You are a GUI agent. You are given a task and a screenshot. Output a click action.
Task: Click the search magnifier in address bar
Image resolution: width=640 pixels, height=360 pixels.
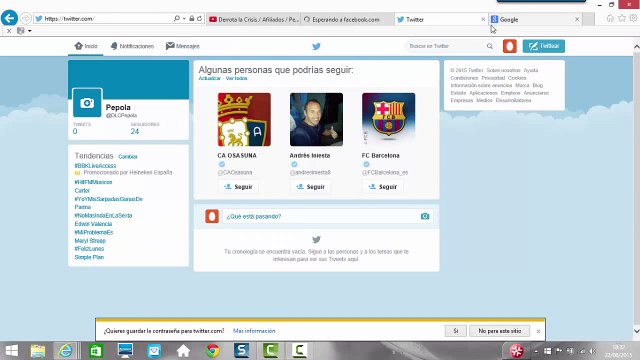[x=177, y=18]
